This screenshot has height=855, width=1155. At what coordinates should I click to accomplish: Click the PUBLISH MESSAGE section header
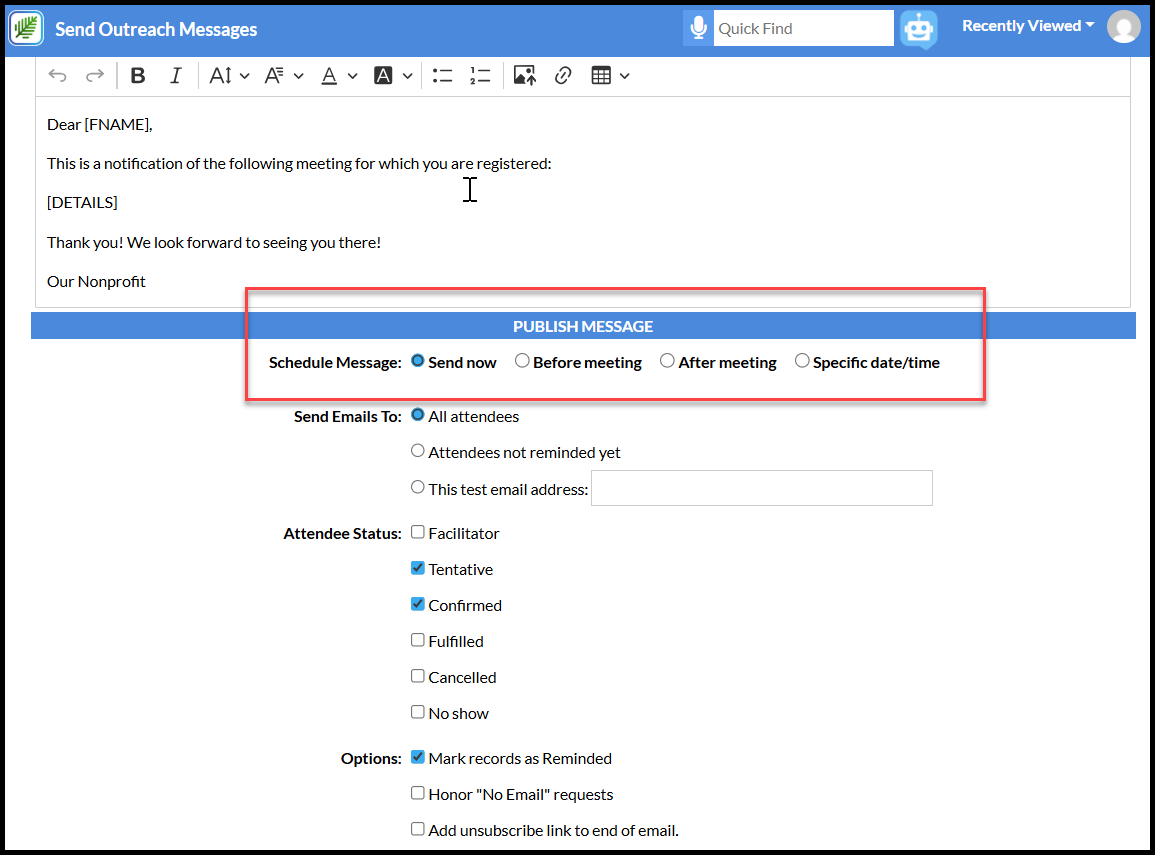pos(583,326)
